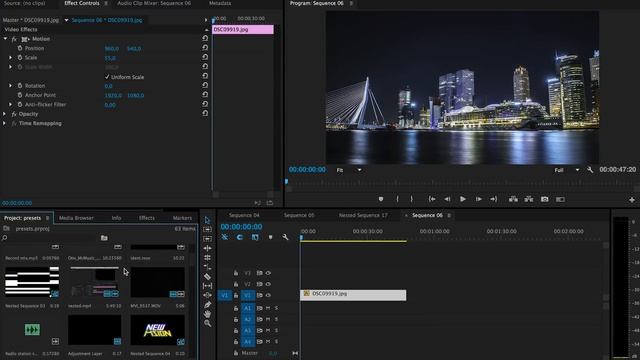
Task: Click the Export Frame camera icon
Action: [x=544, y=199]
